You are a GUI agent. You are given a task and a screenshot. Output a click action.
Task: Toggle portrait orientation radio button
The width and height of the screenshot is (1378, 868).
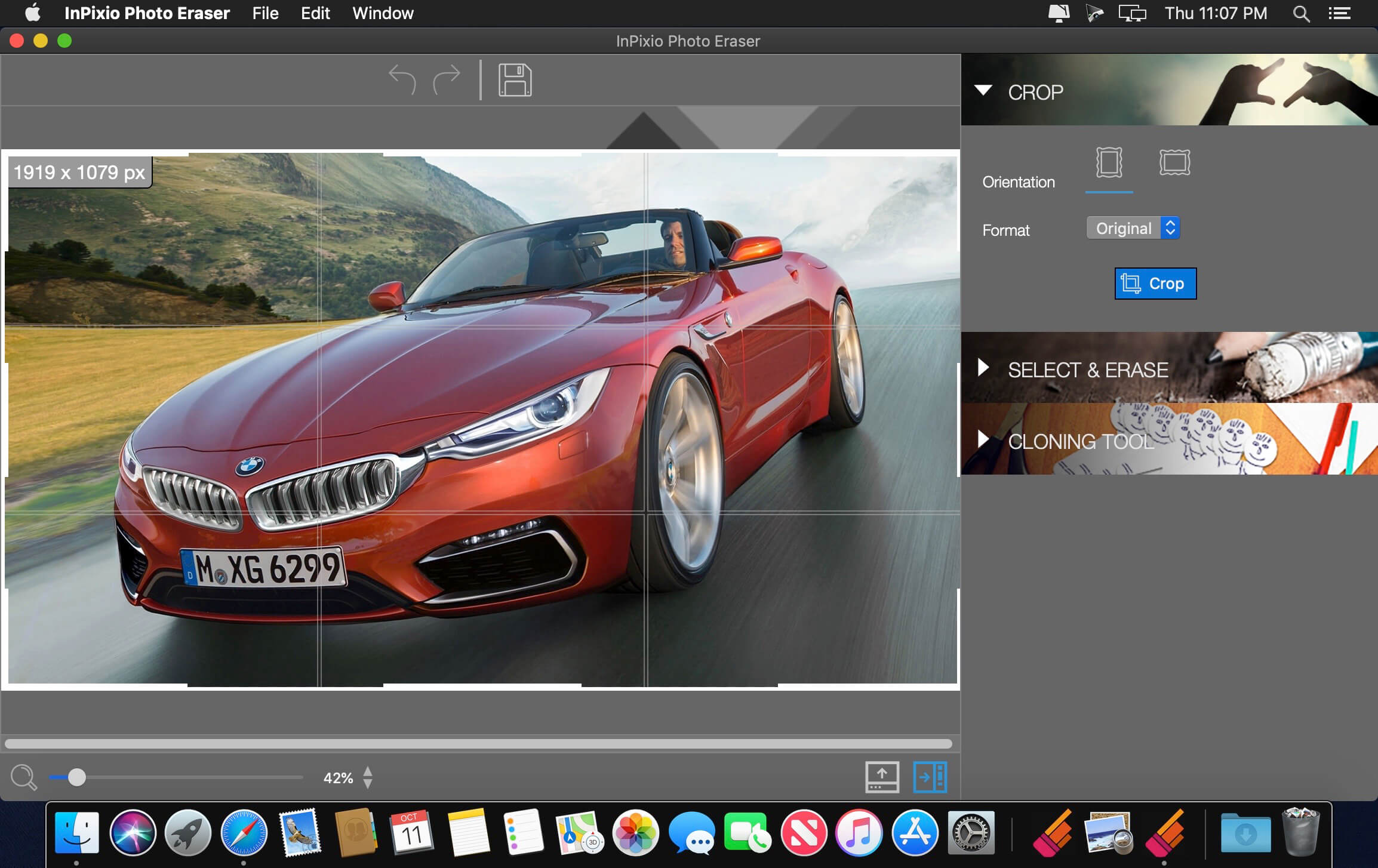1109,162
